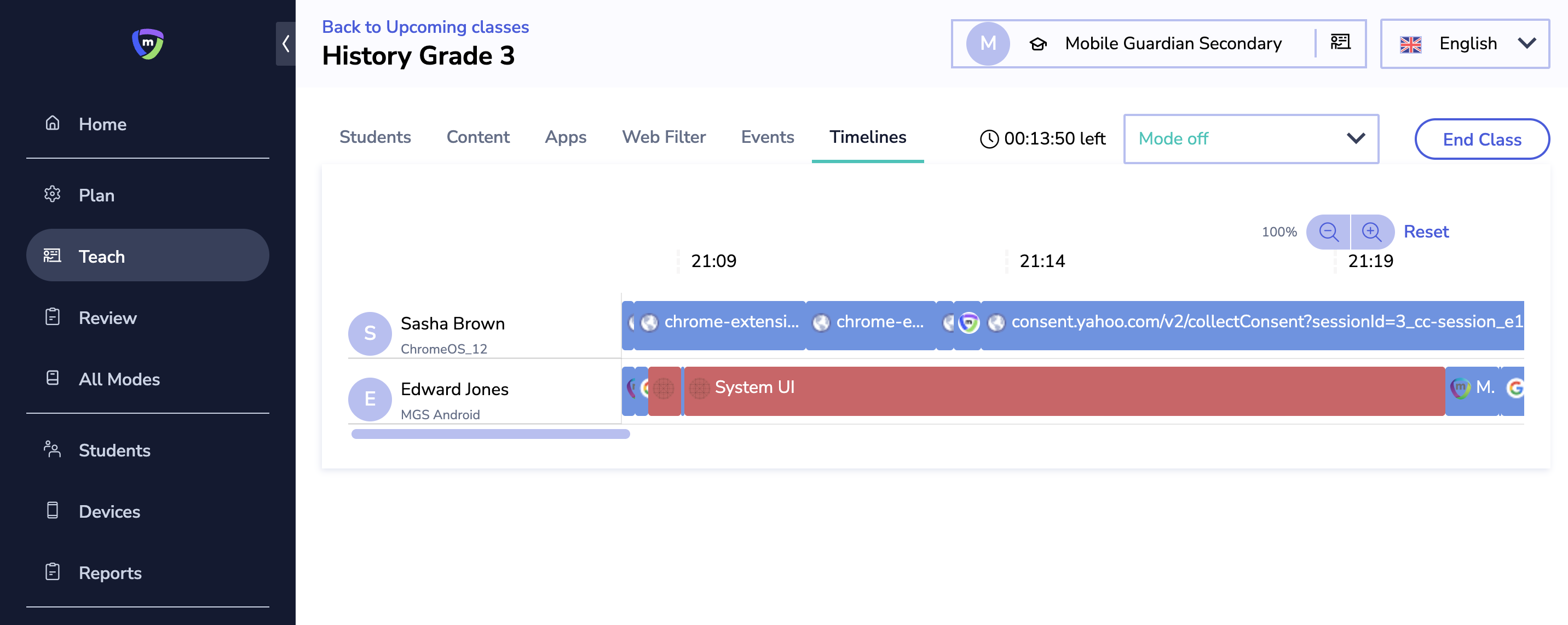Click the zoom out magnifier icon
Screen dimensions: 1568x625
1328,232
